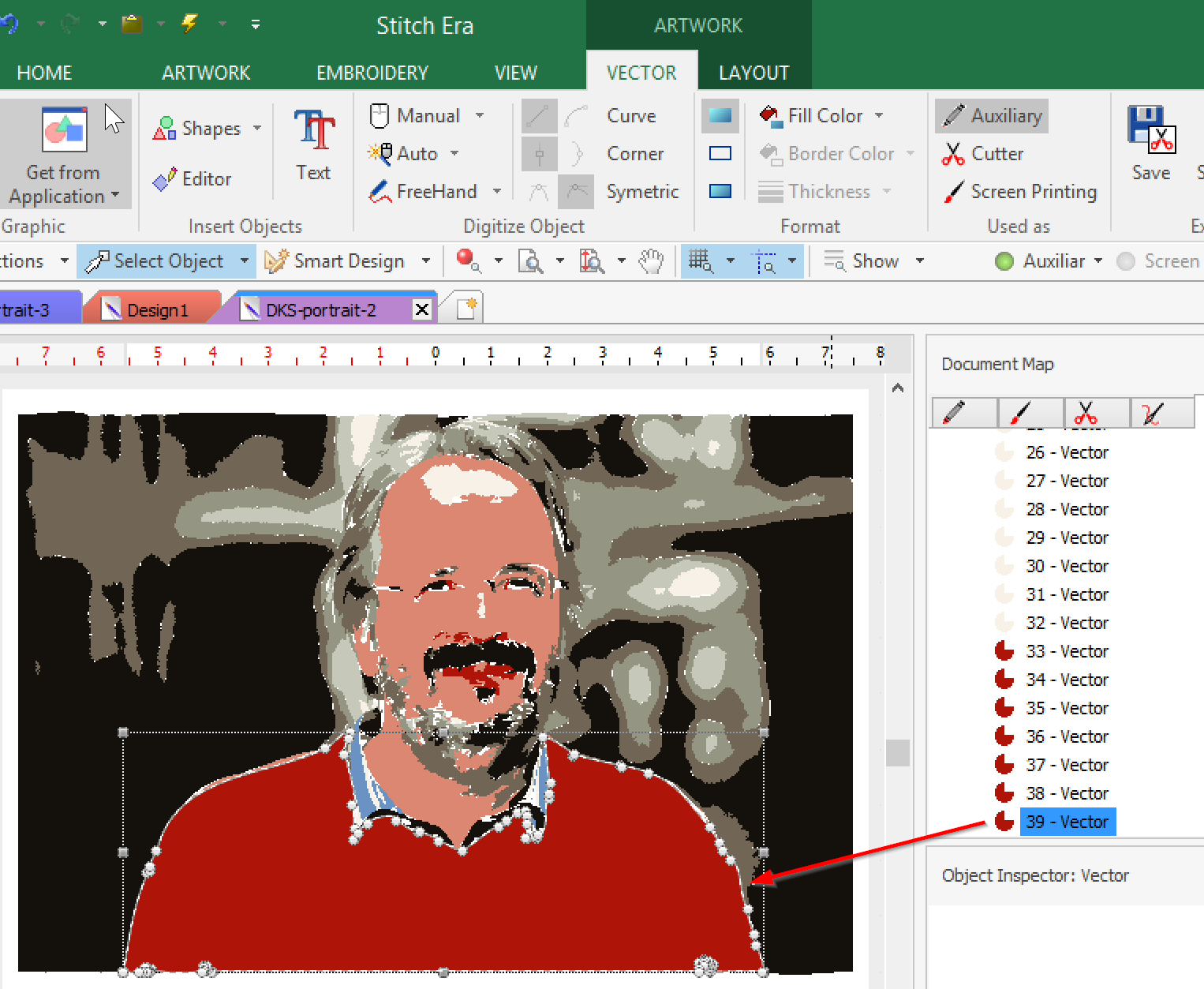1204x989 pixels.
Task: Open the Design1 document tab
Action: (156, 310)
